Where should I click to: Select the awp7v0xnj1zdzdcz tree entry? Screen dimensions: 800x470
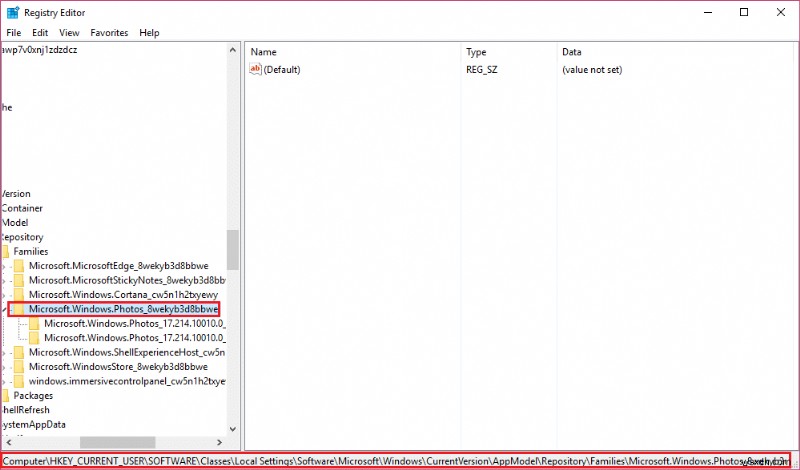click(x=39, y=50)
